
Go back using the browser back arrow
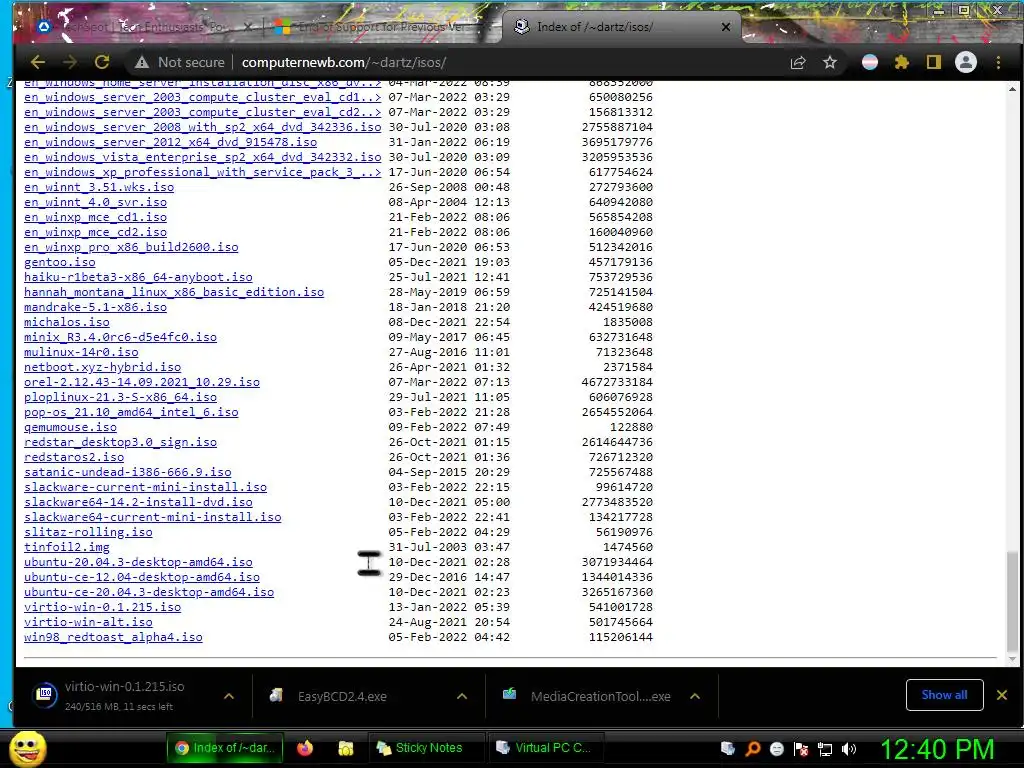click(x=38, y=62)
